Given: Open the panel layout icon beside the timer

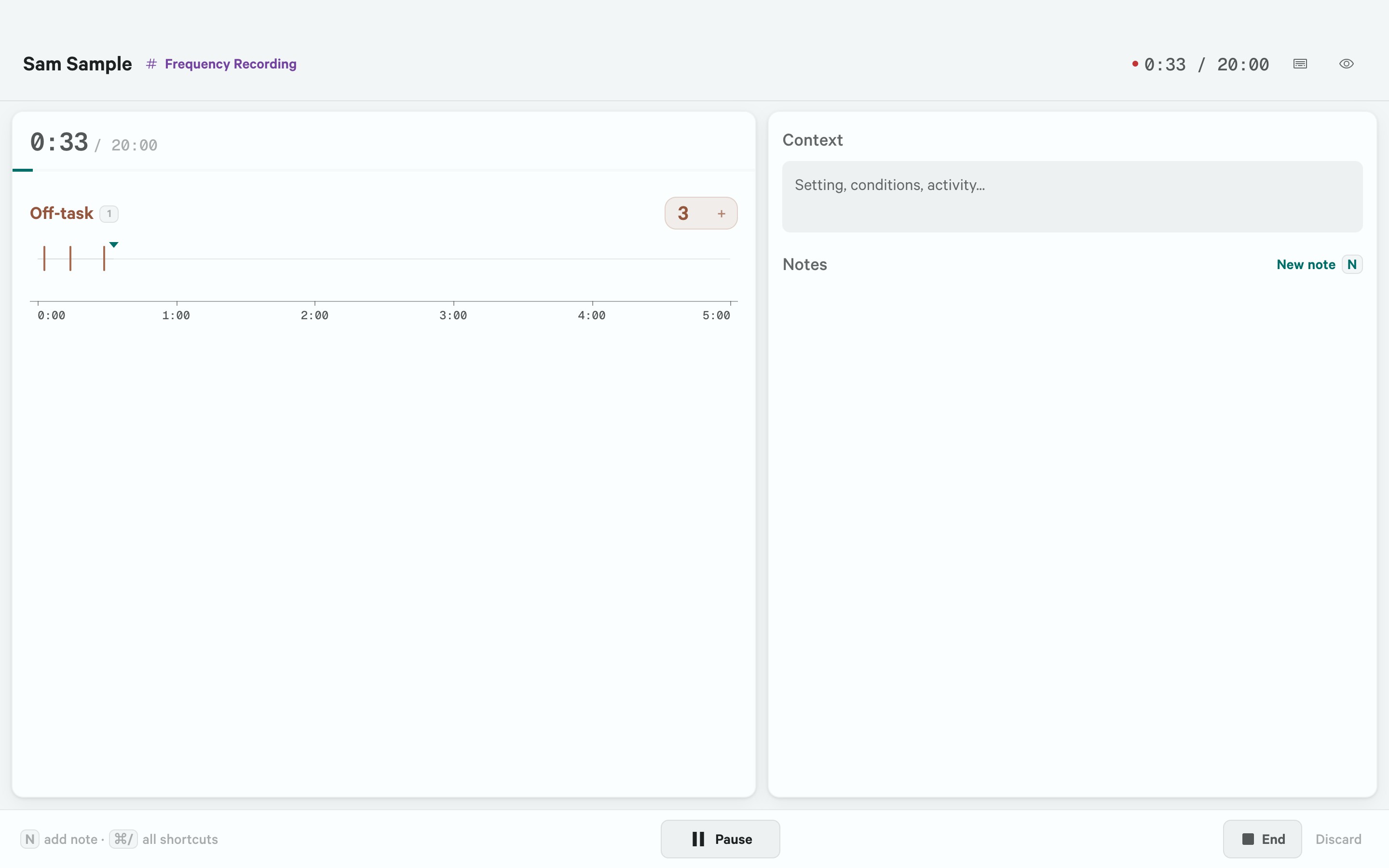Looking at the screenshot, I should click(1300, 64).
